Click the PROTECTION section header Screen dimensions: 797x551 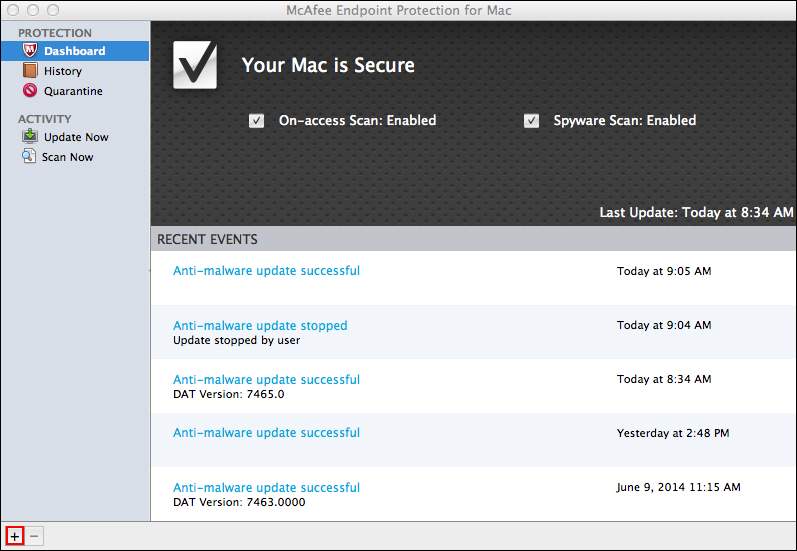pyautogui.click(x=55, y=33)
